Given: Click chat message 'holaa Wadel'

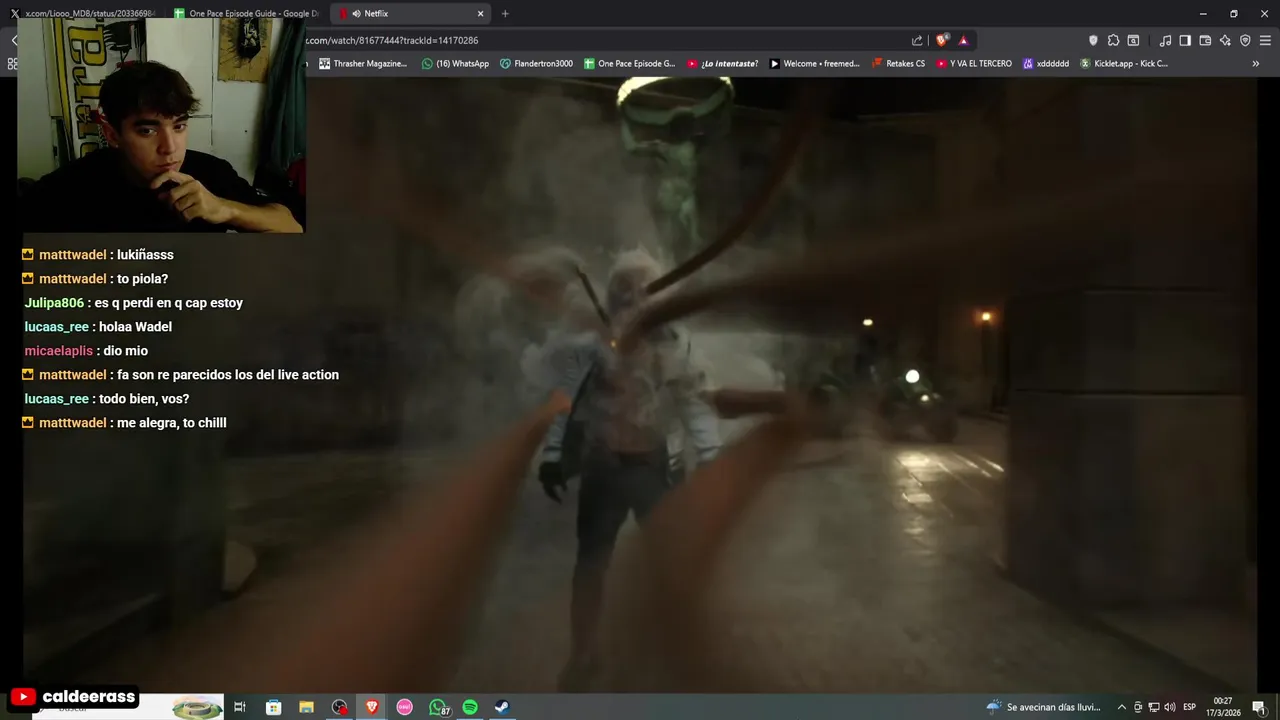Looking at the screenshot, I should (x=135, y=327).
